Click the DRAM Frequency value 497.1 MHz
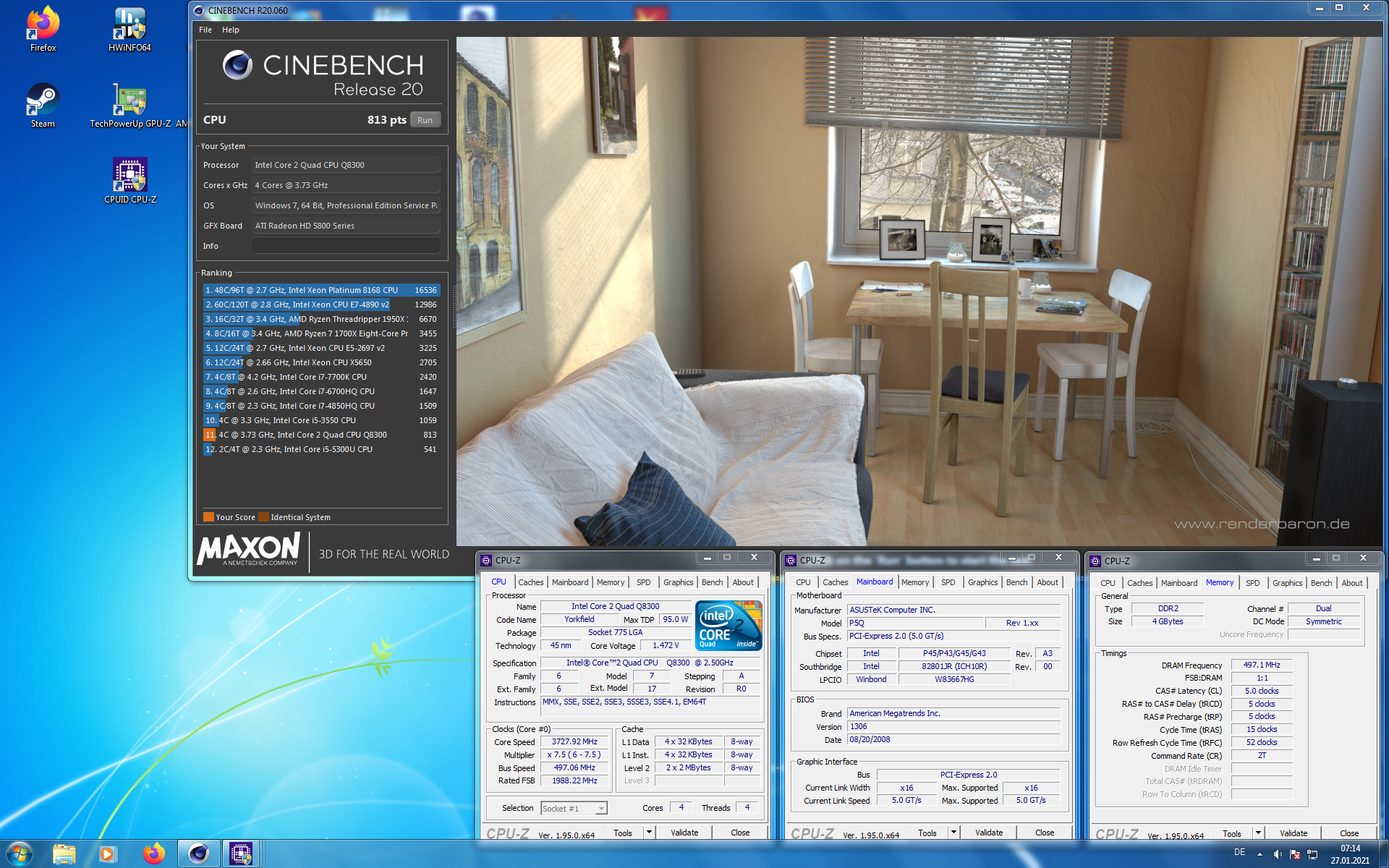This screenshot has width=1389, height=868. [x=1262, y=665]
